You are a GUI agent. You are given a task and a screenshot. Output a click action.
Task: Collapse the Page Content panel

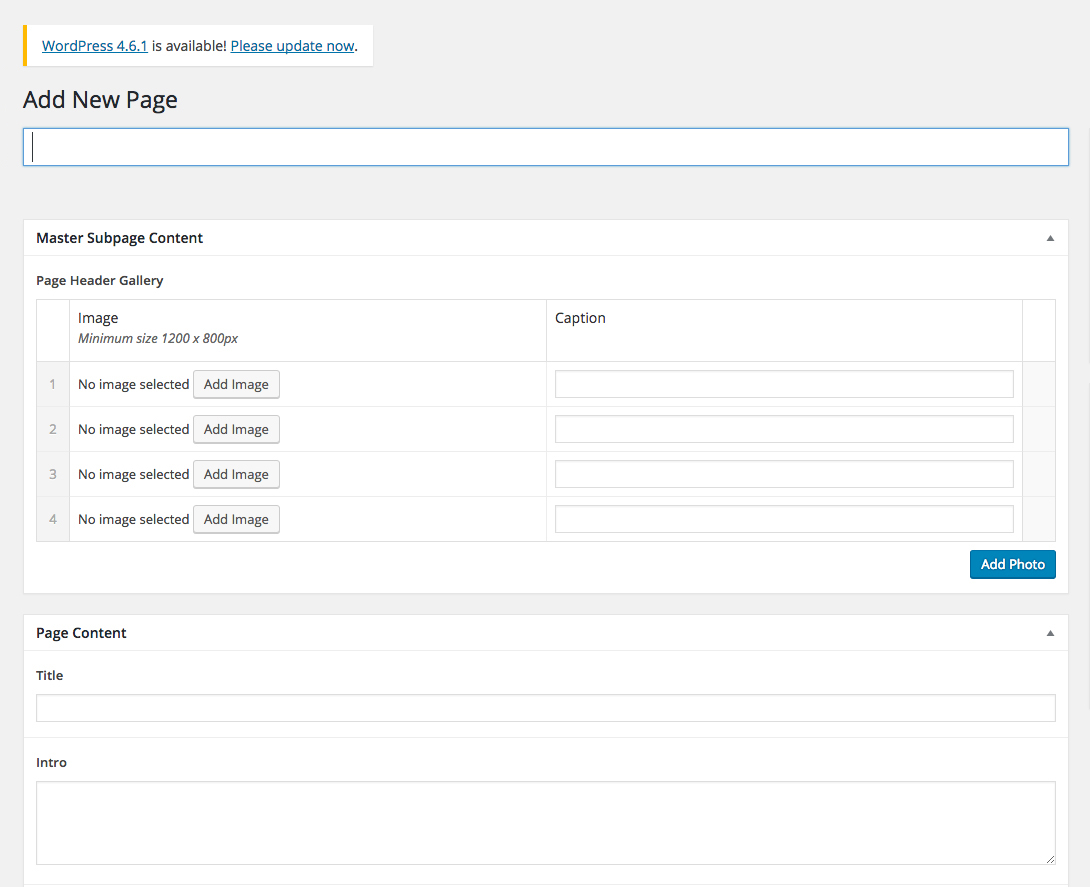1050,633
